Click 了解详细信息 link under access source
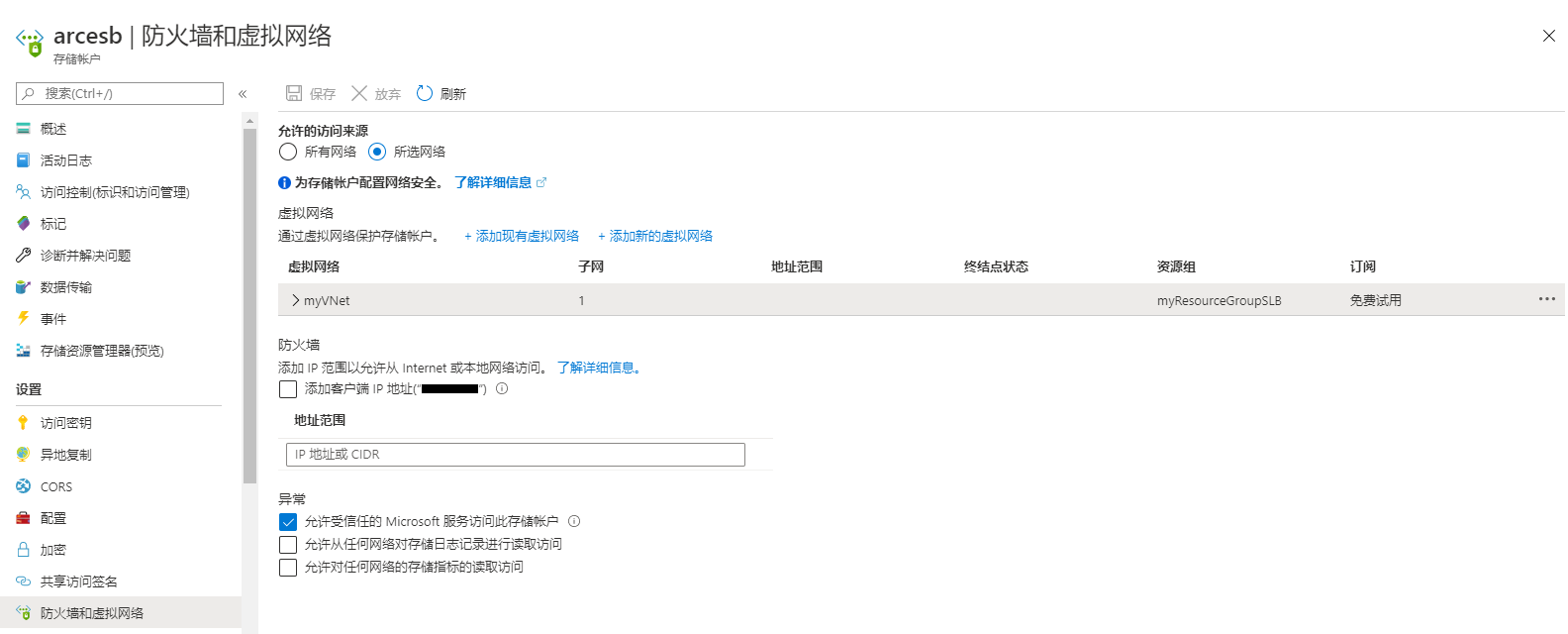Viewport: 1568px width, 634px height. [x=493, y=182]
